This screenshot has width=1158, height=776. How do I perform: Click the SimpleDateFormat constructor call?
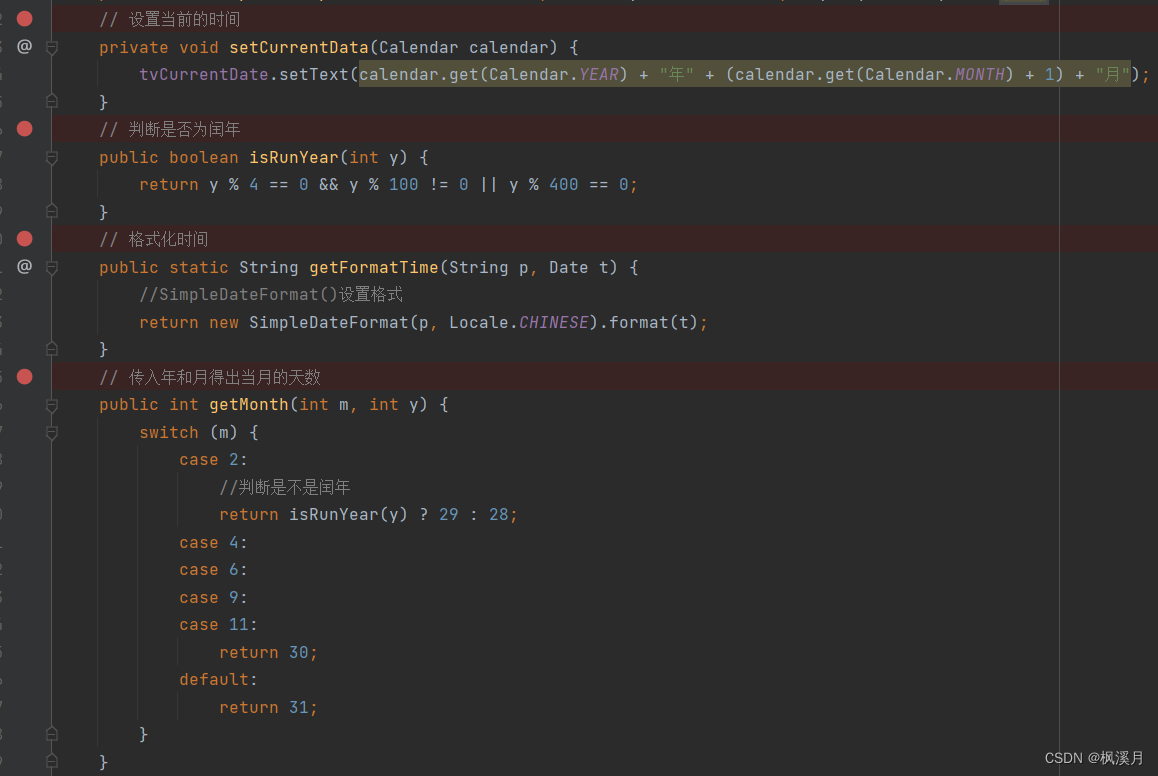[x=328, y=323]
